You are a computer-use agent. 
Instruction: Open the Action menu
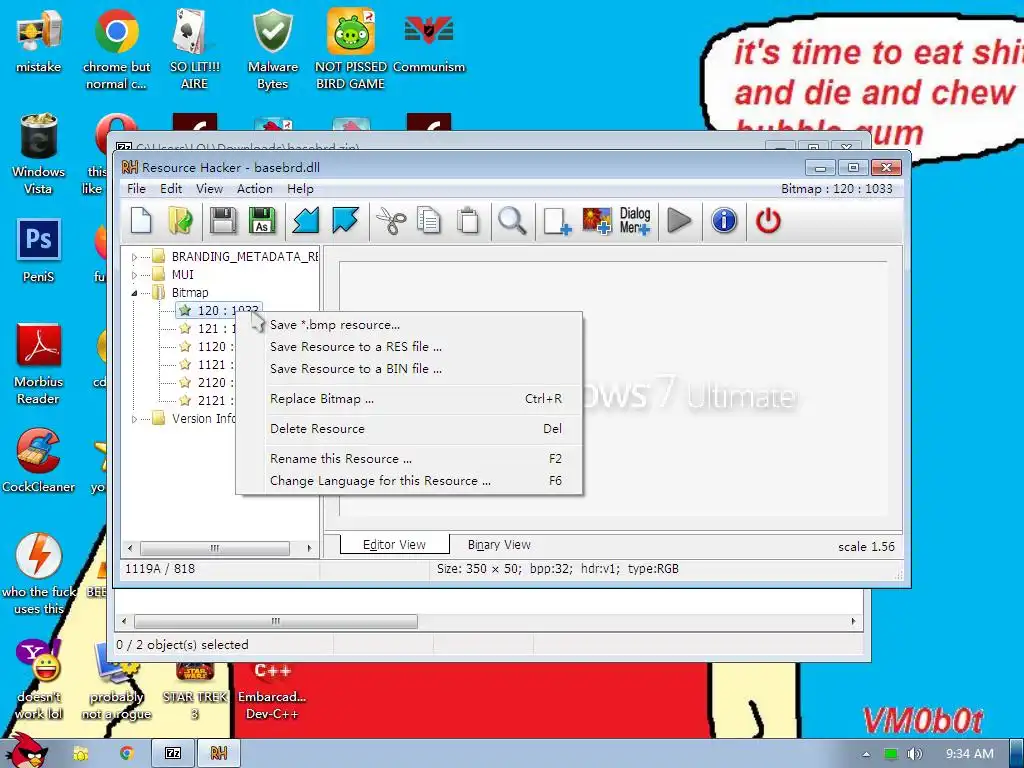(255, 189)
